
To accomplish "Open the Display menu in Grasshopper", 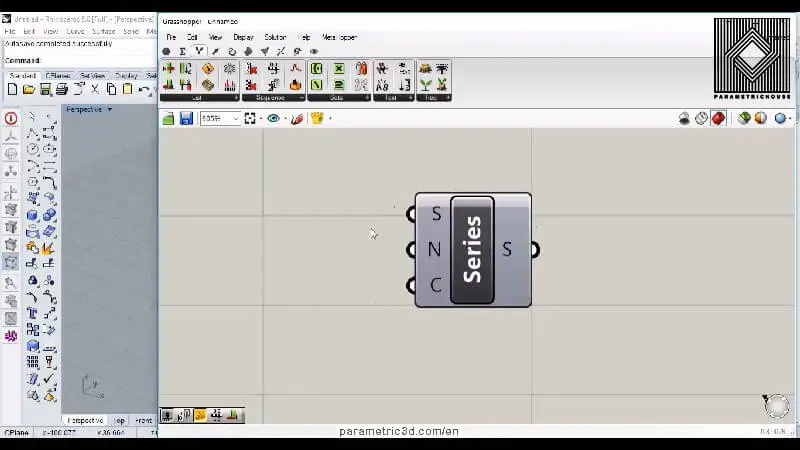I will pyautogui.click(x=244, y=37).
